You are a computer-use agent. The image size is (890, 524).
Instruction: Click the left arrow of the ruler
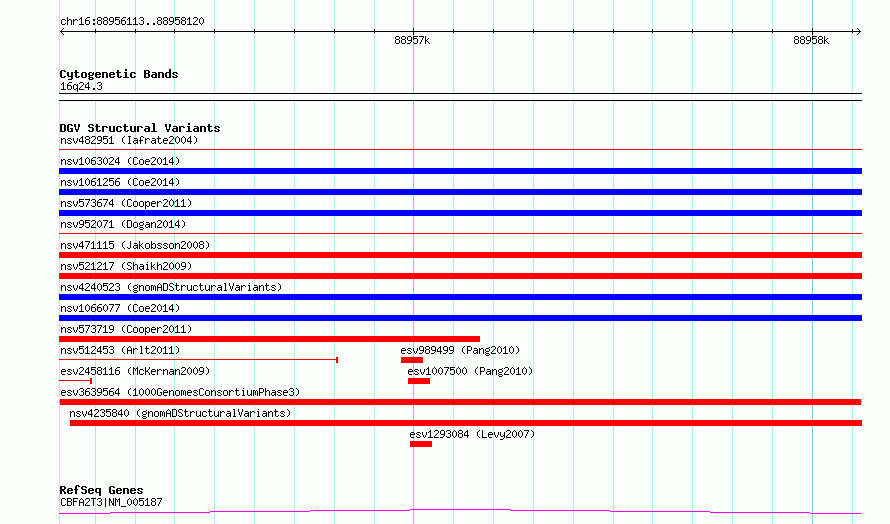[62, 31]
